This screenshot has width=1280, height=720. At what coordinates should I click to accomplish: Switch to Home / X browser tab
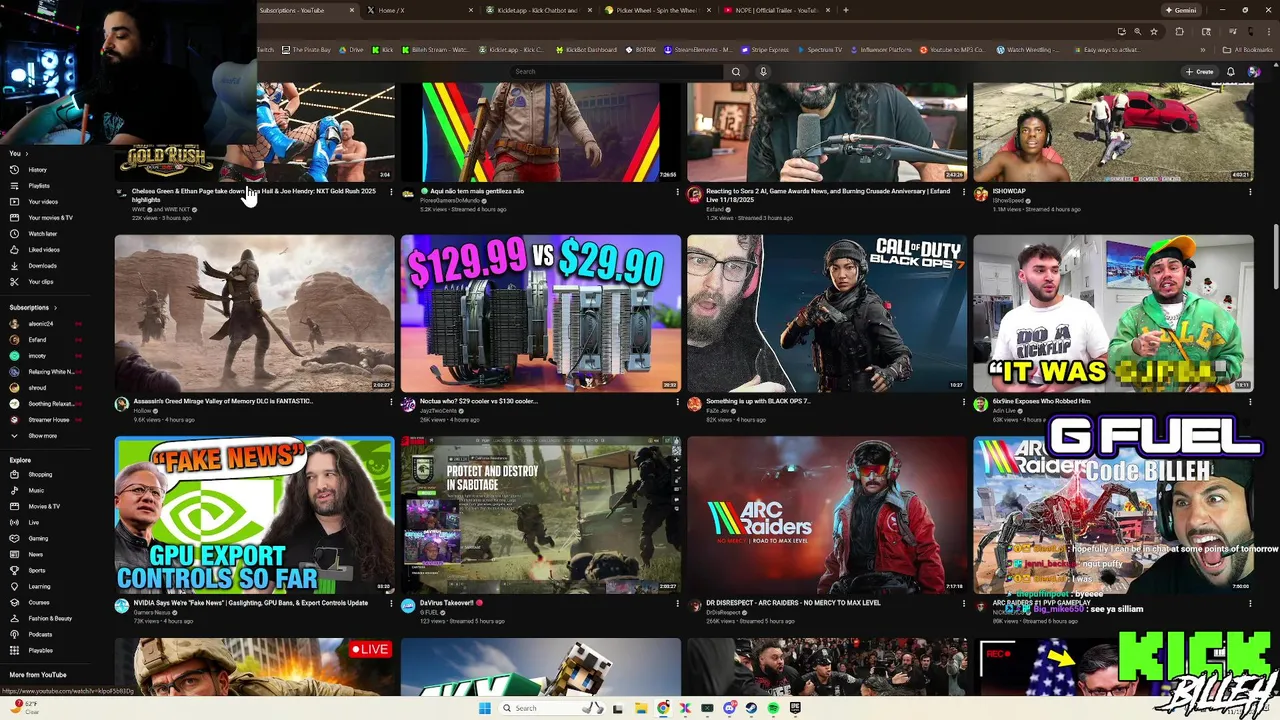point(420,10)
